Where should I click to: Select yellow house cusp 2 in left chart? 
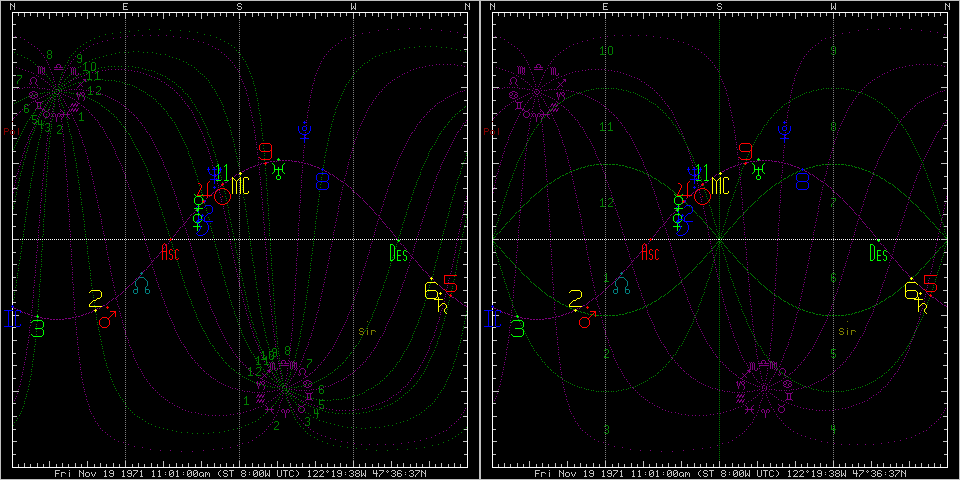tap(96, 299)
